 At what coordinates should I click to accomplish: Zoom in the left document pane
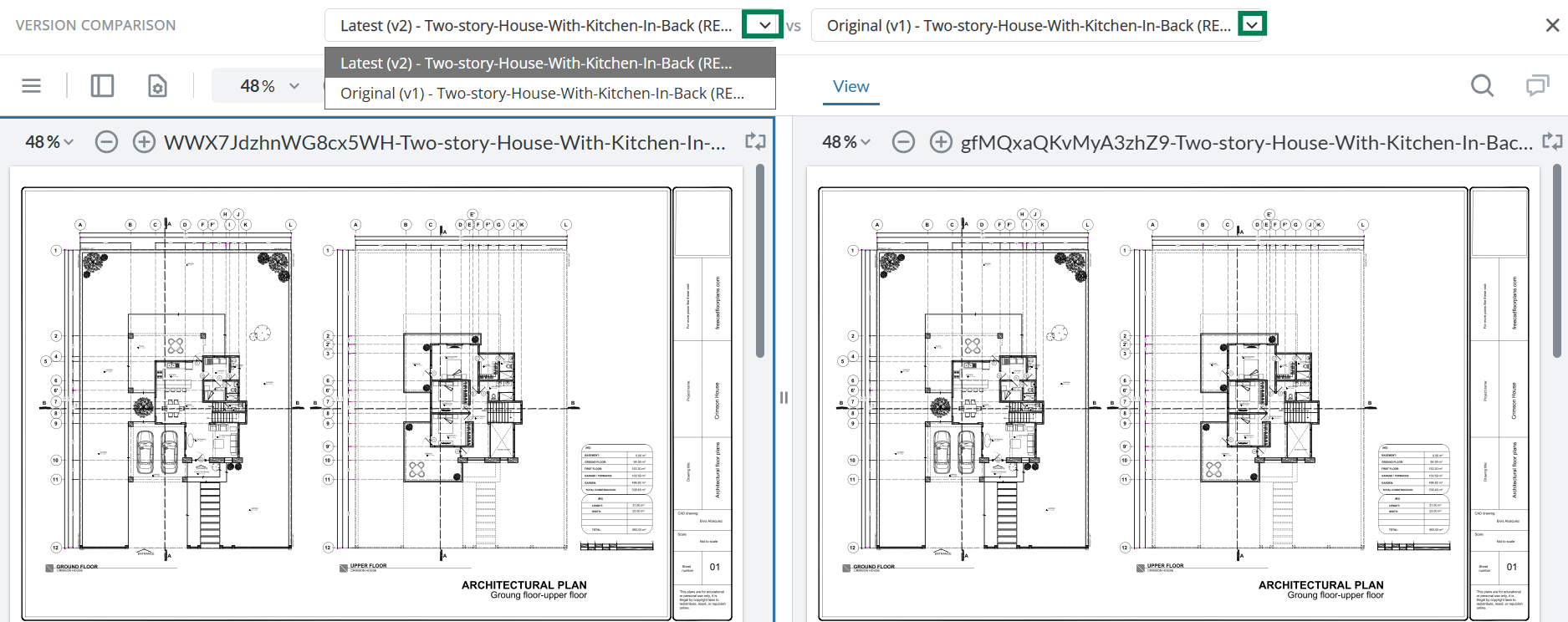point(144,142)
